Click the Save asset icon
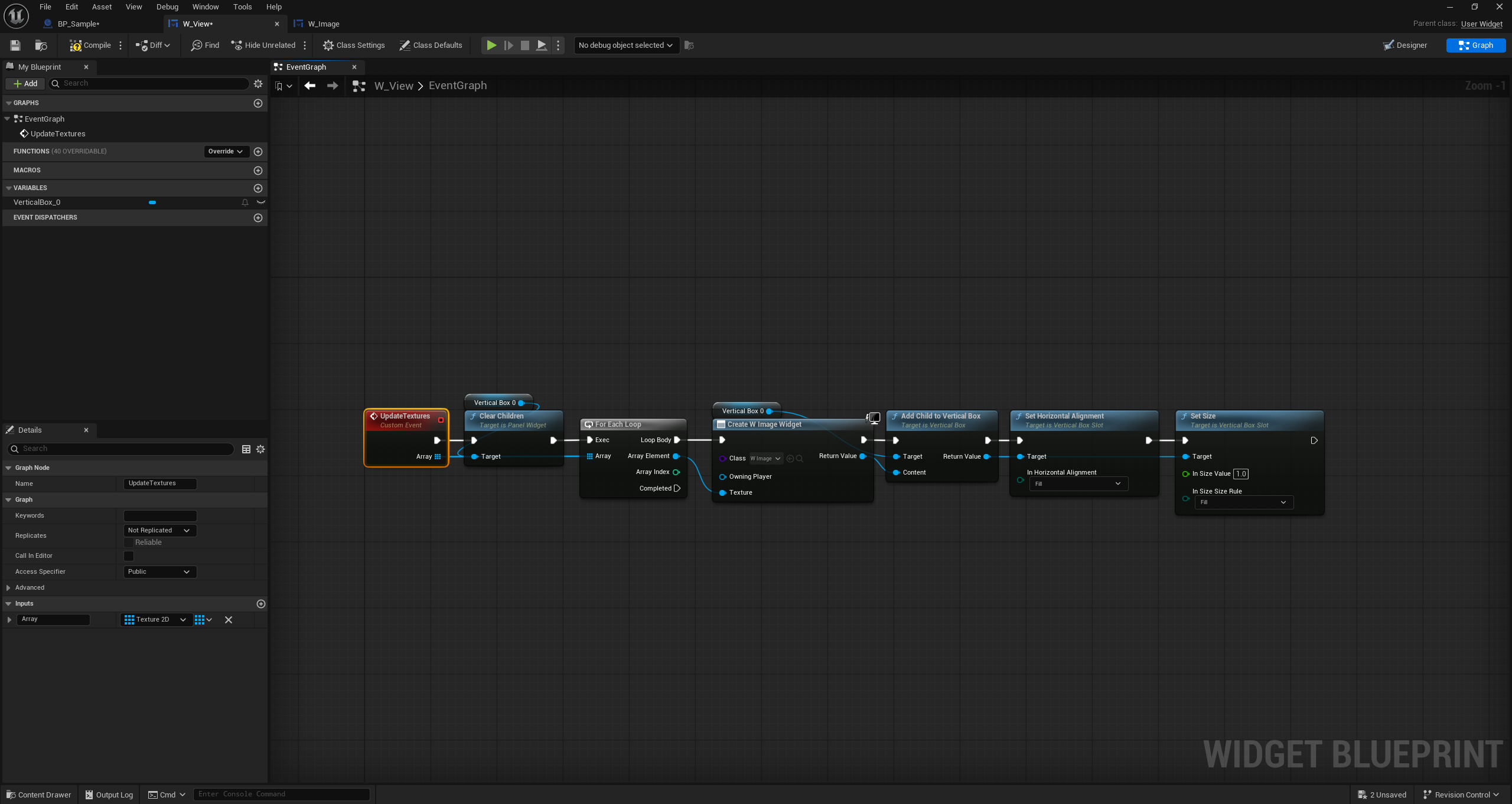The height and width of the screenshot is (804, 1512). pos(15,45)
